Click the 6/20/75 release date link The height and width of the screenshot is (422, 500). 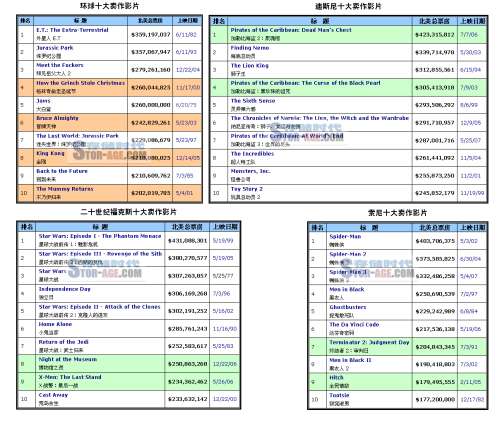click(186, 105)
